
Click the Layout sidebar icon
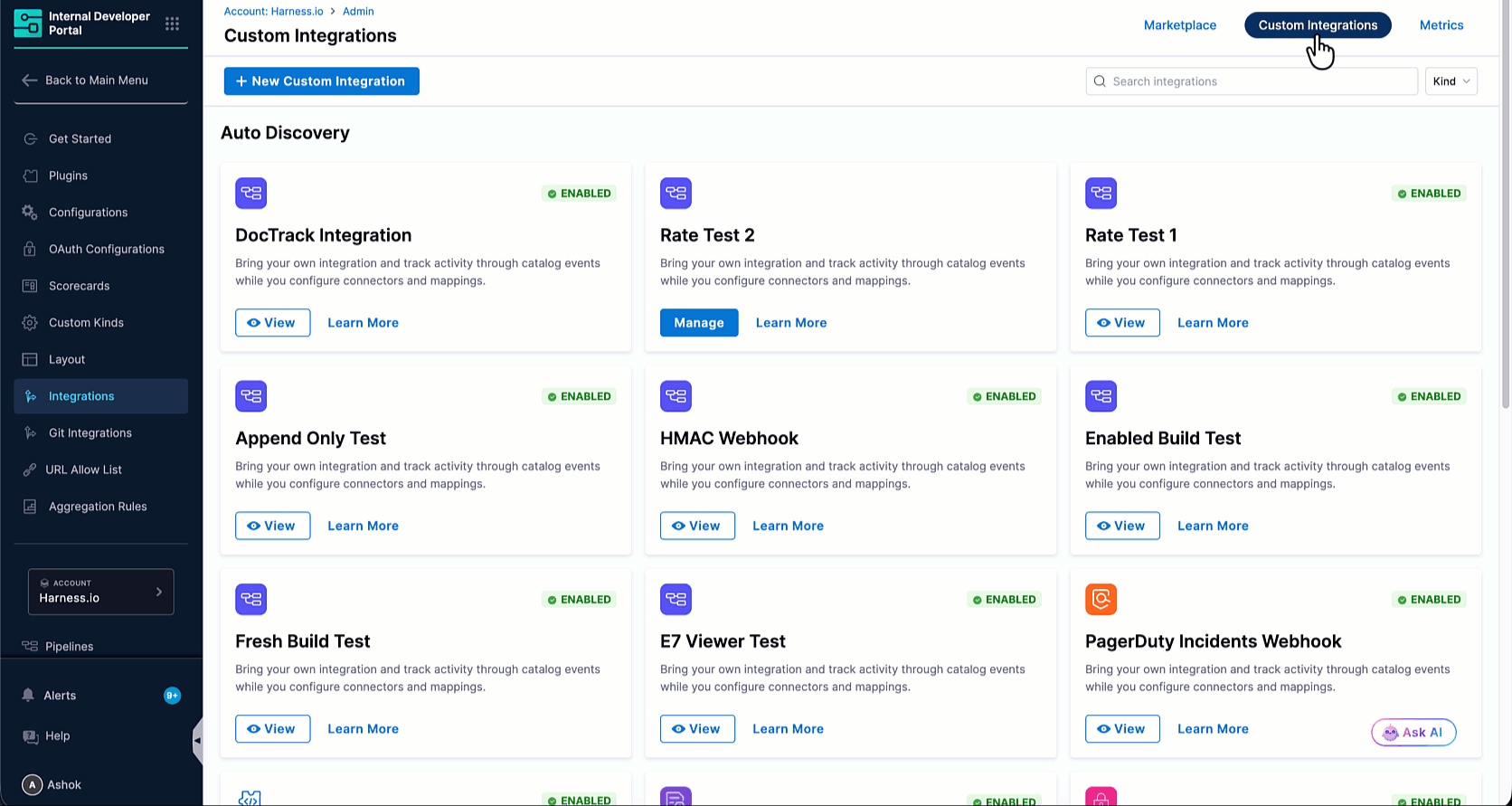pos(30,360)
